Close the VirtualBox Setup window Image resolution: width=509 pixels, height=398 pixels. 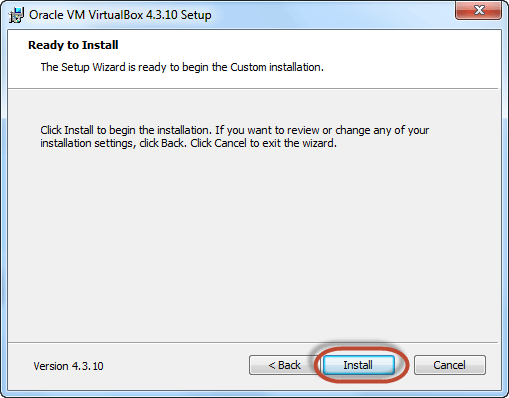coord(479,10)
